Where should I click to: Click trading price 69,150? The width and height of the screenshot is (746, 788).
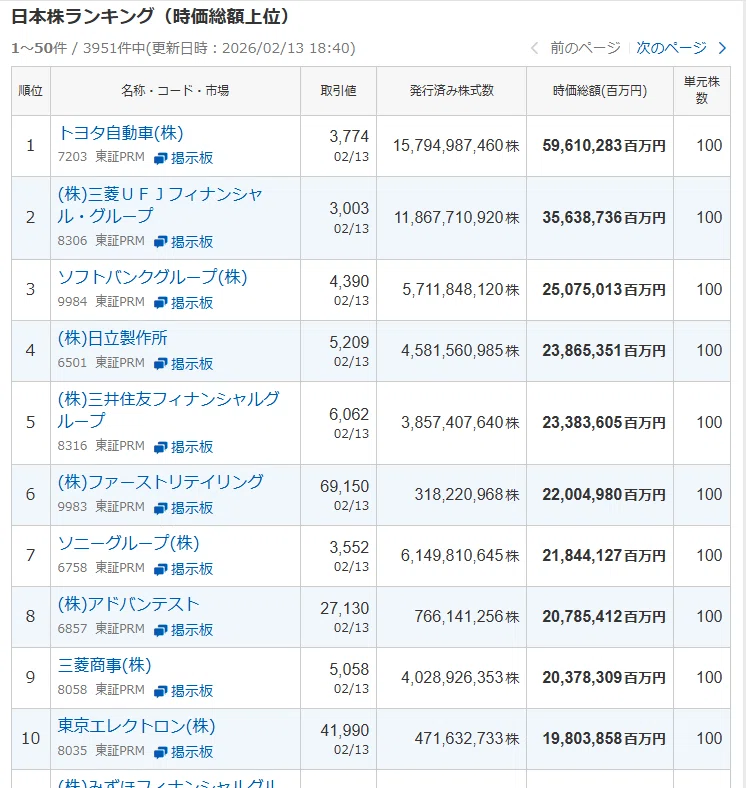[344, 486]
